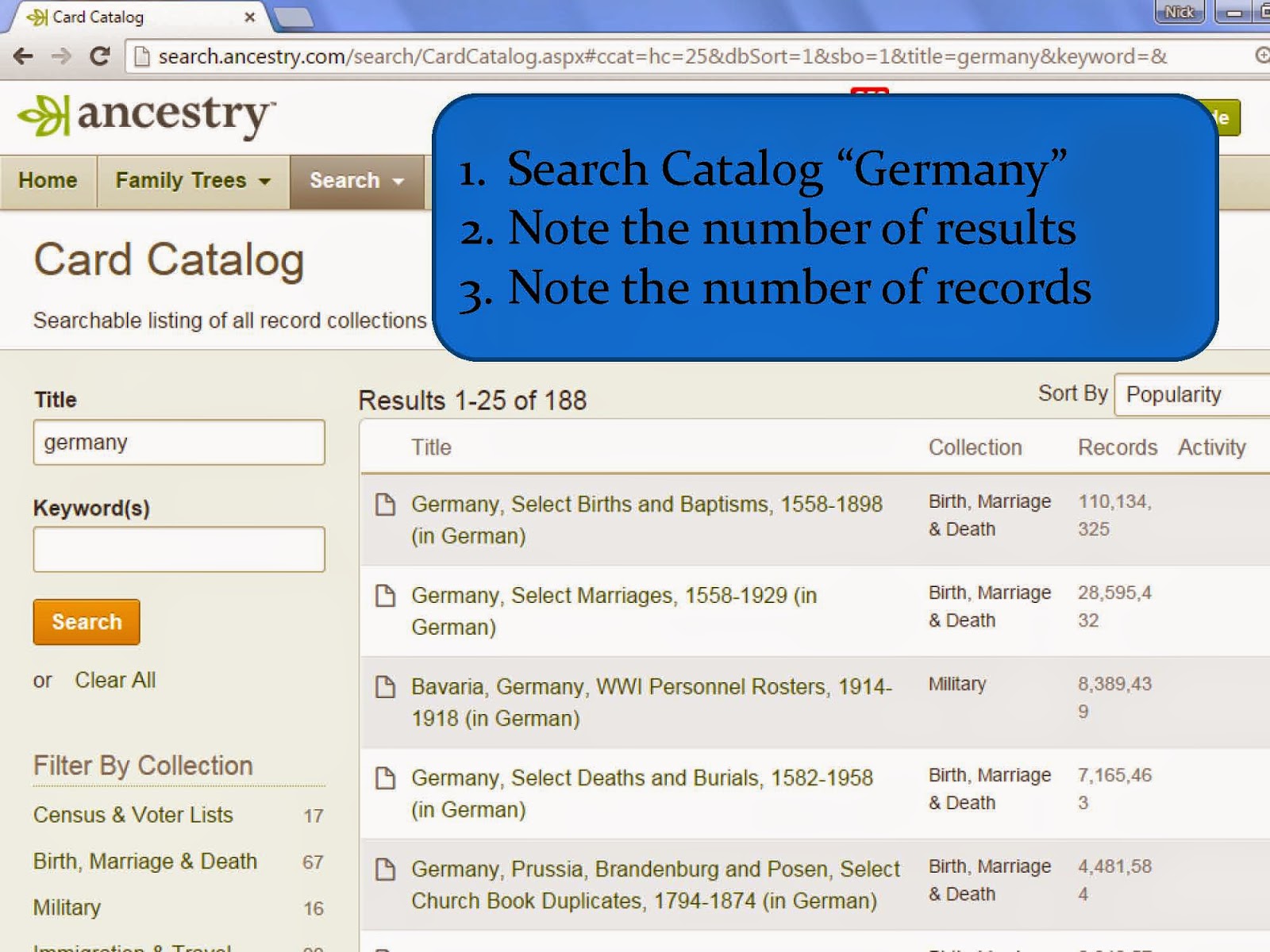Reload the page with the refresh icon
Viewport: 1270px width, 952px height.
point(99,56)
